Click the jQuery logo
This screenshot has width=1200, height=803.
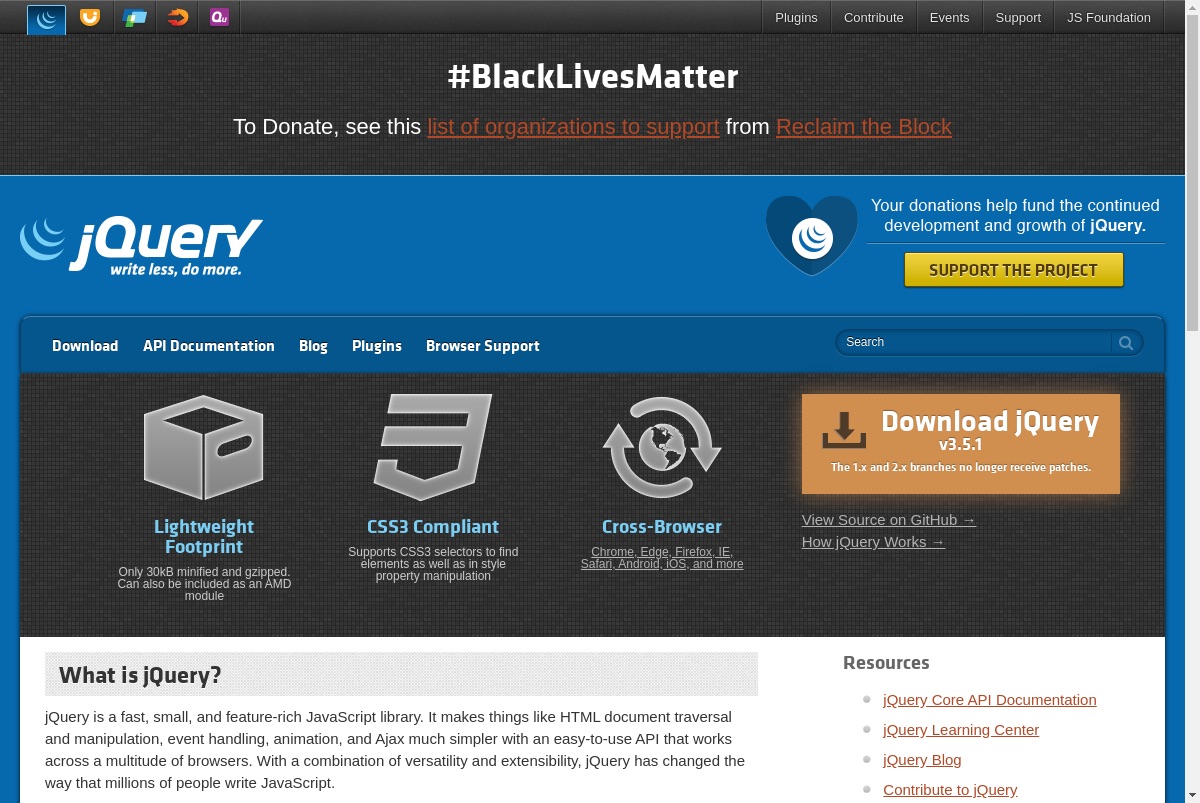click(x=141, y=246)
